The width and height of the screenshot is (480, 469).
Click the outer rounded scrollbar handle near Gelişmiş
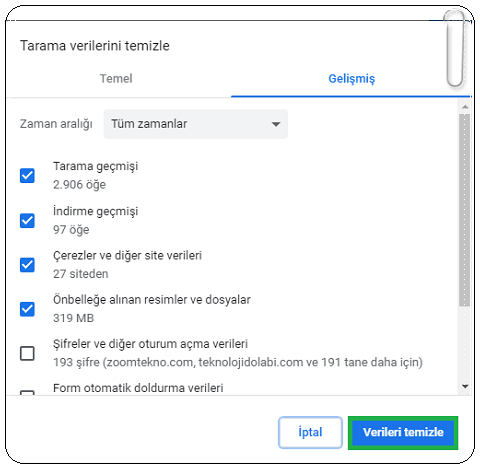(x=455, y=48)
